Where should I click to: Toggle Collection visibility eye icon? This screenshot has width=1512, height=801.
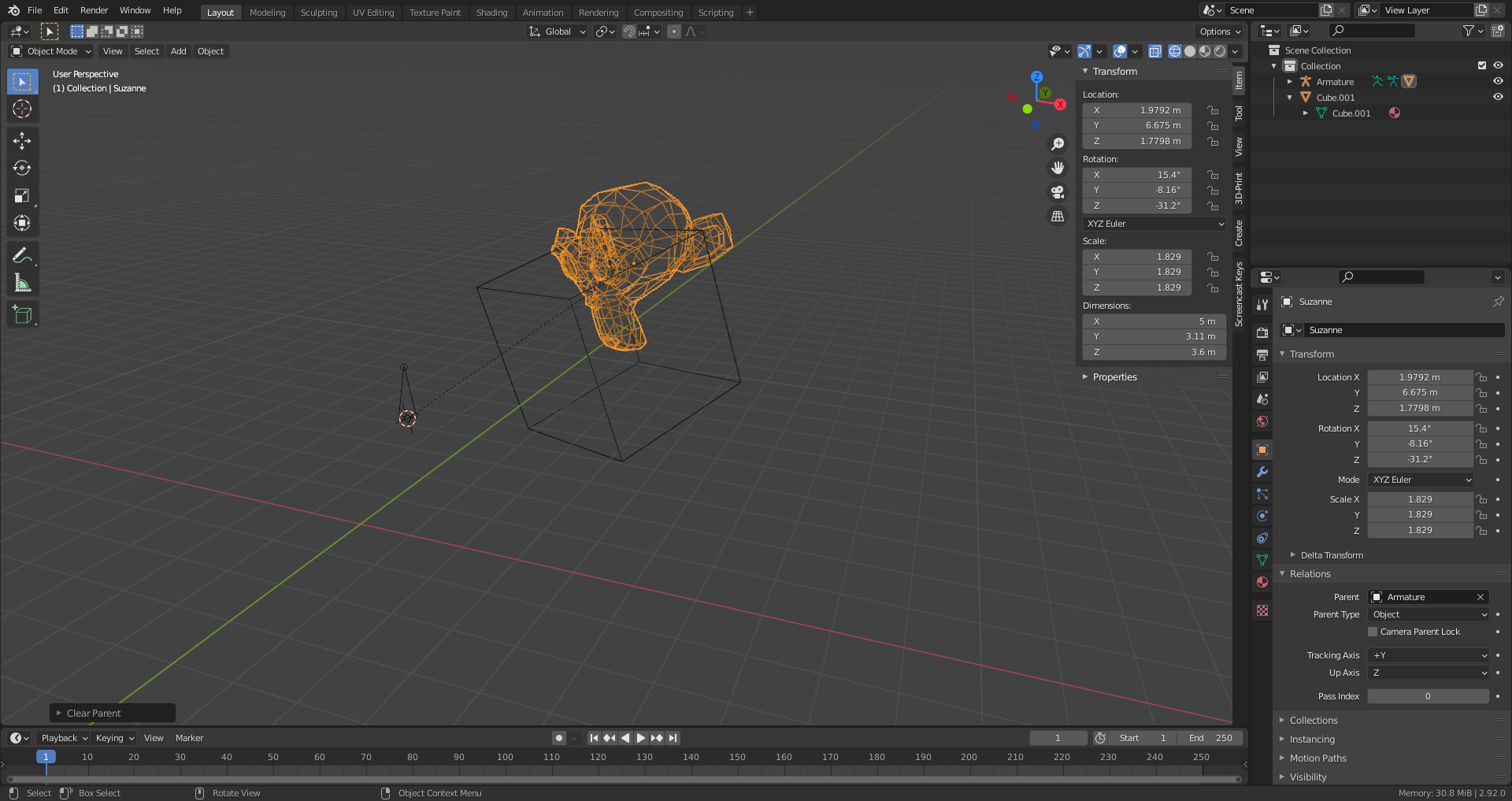pyautogui.click(x=1498, y=65)
